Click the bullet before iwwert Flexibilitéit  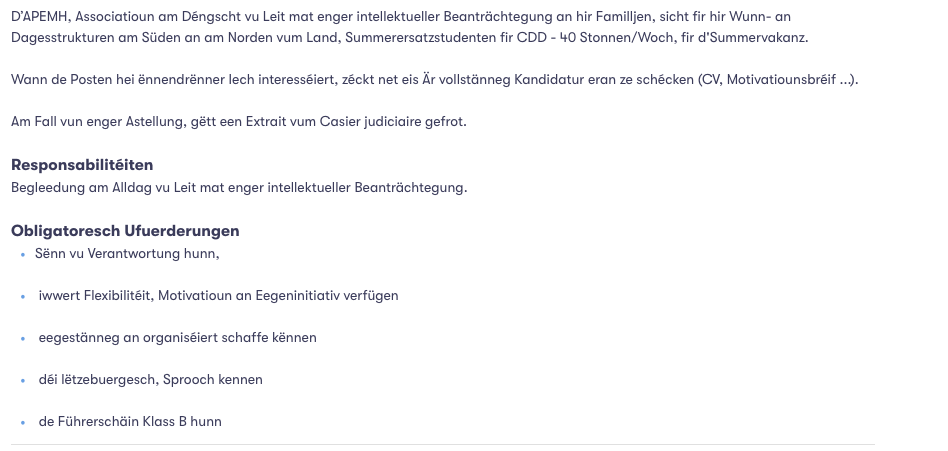23,297
